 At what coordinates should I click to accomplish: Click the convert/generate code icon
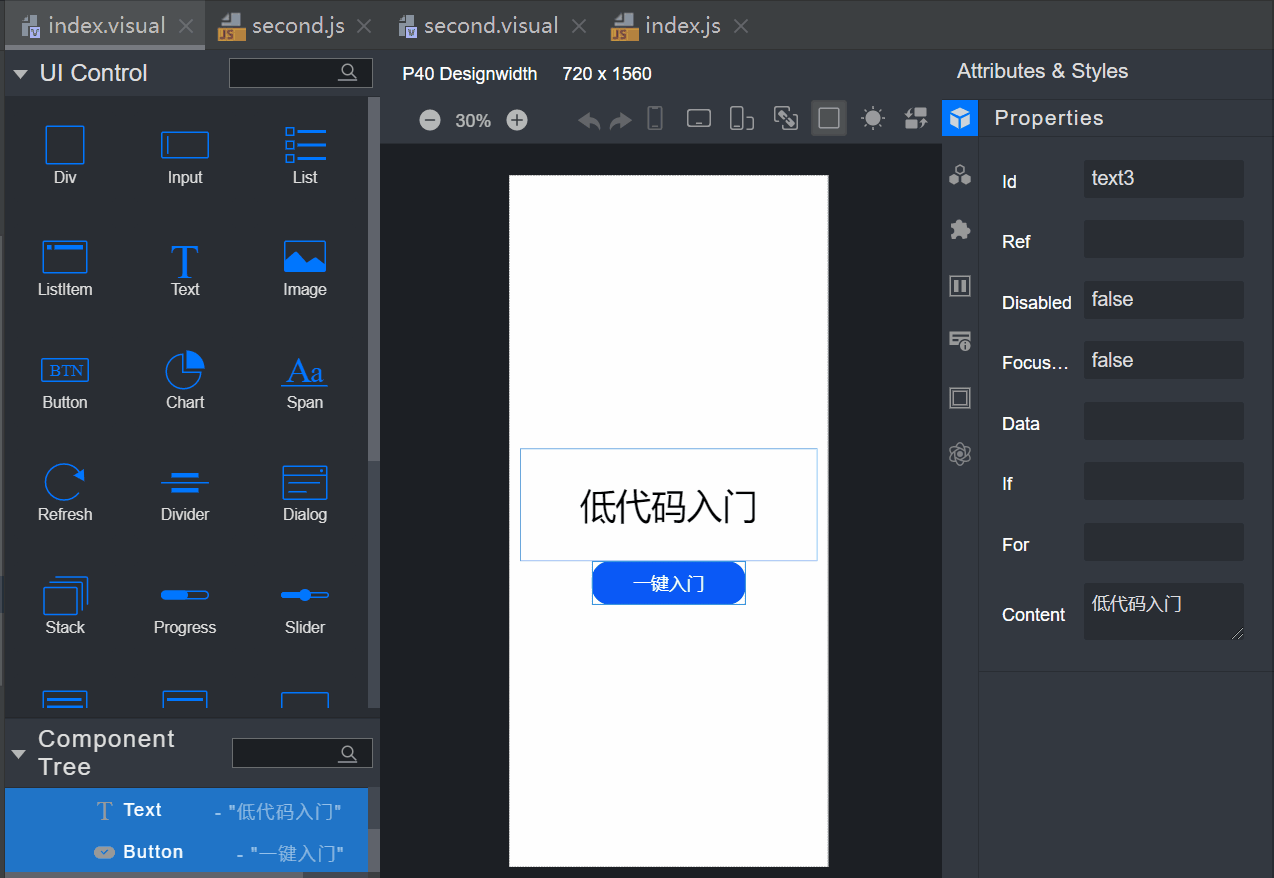916,119
